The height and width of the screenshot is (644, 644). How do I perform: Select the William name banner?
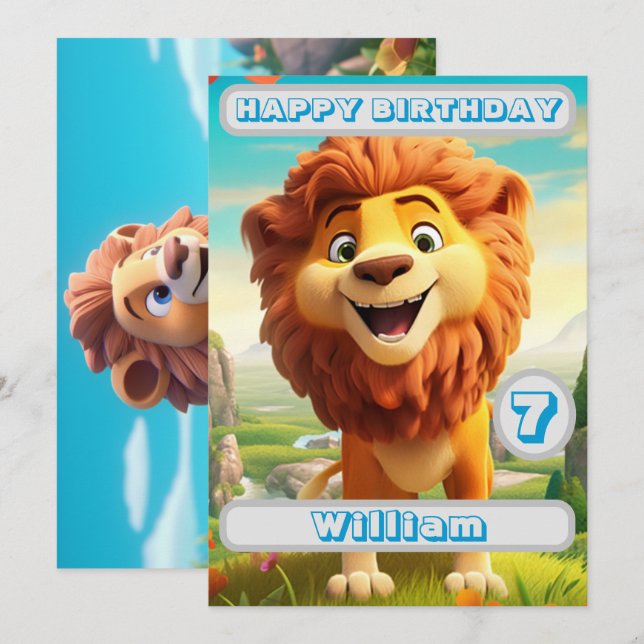point(396,526)
